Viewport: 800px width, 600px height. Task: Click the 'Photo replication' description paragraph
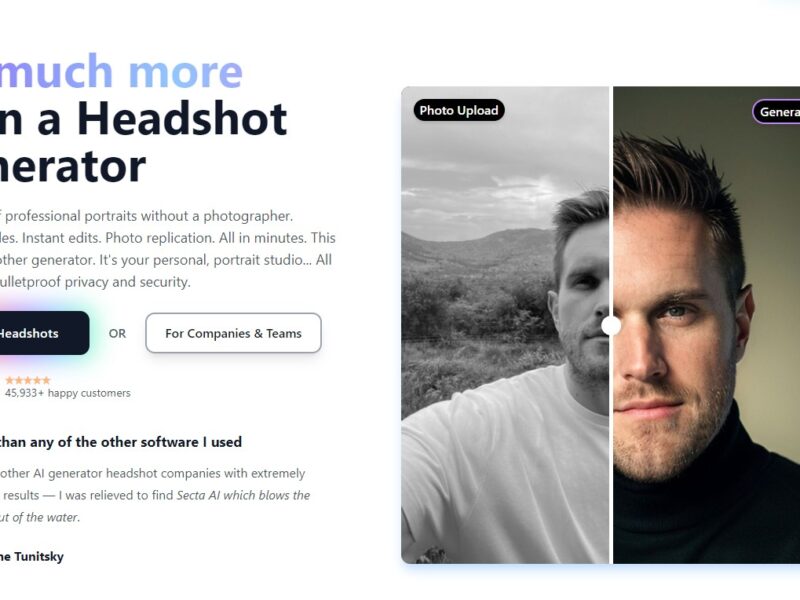point(167,249)
